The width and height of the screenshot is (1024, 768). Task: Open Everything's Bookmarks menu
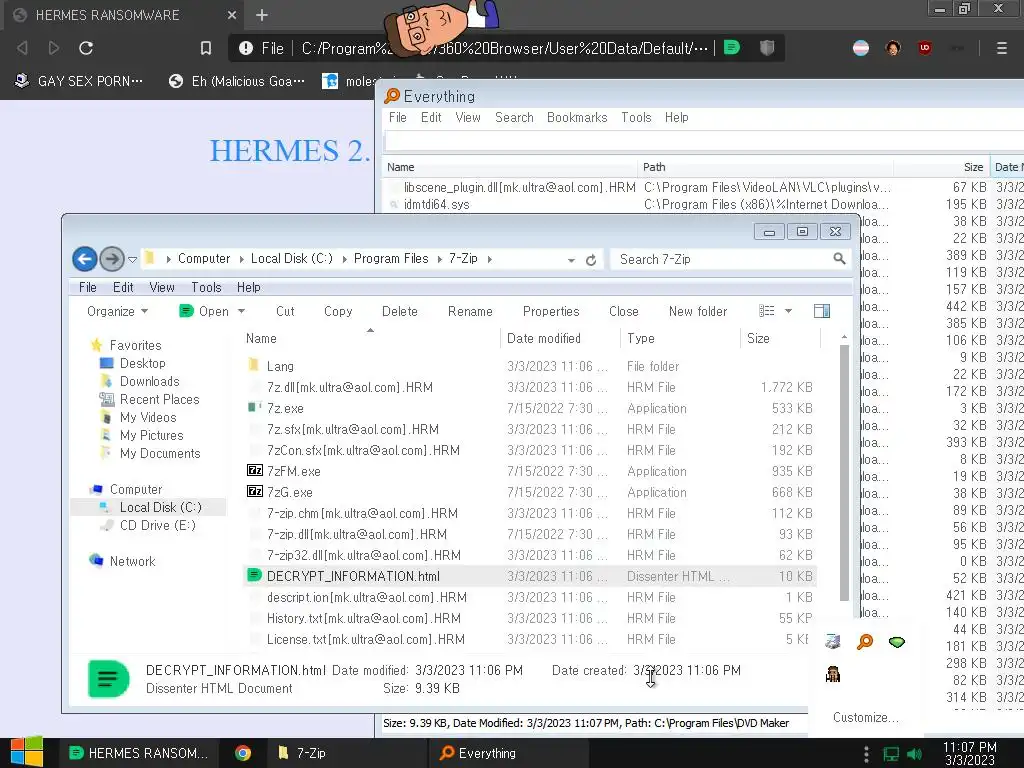click(x=577, y=118)
